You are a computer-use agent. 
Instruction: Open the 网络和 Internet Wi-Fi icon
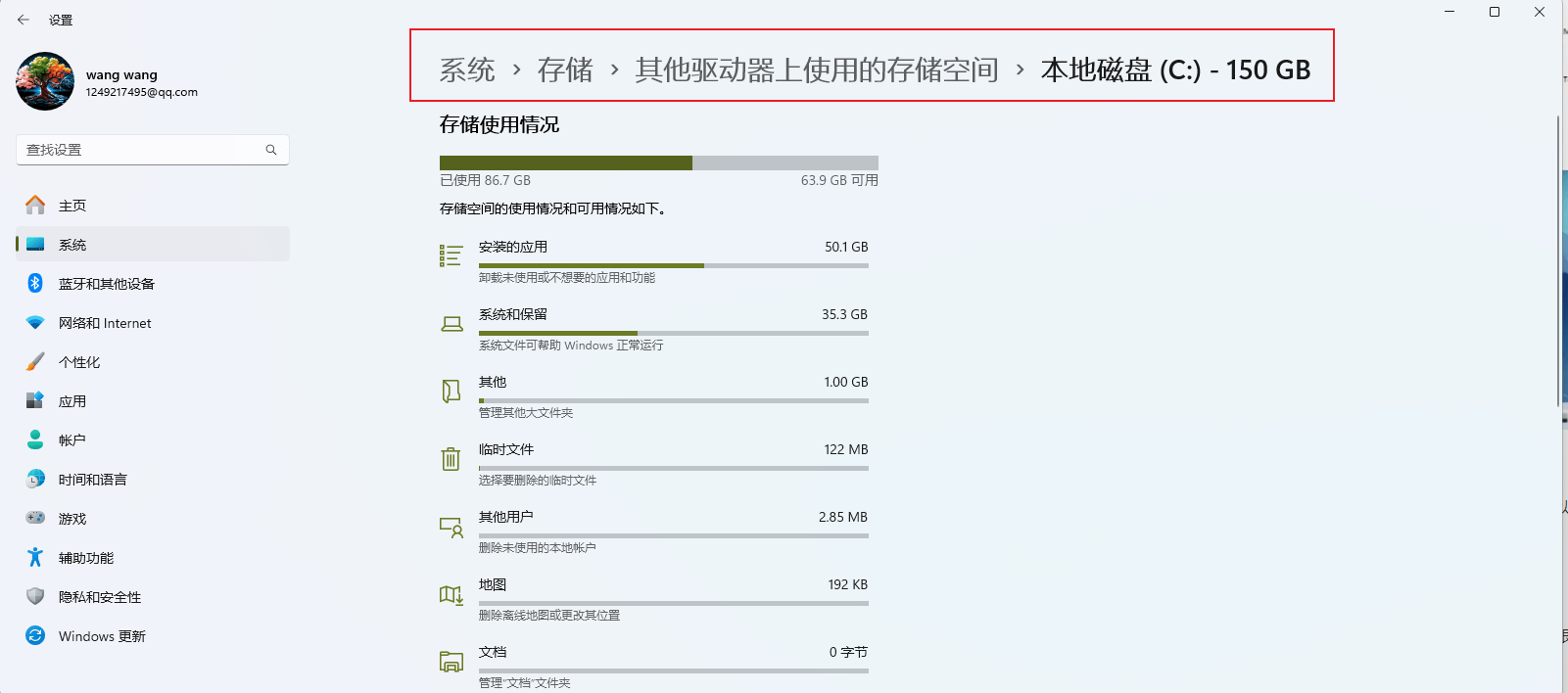click(35, 322)
